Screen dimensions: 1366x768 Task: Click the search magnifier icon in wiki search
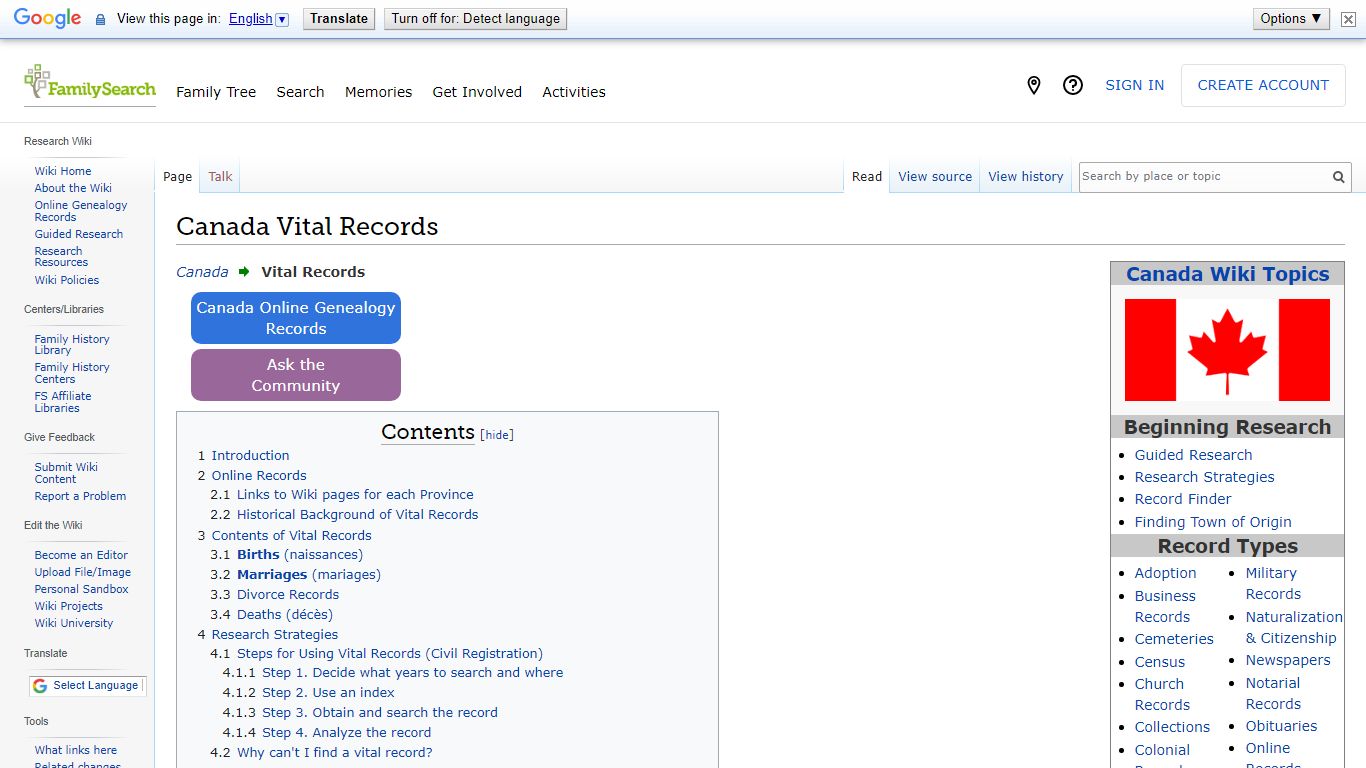tap(1338, 177)
